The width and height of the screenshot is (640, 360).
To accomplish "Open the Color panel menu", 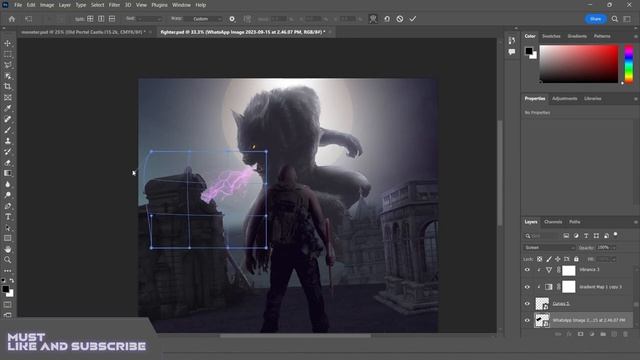I will tap(636, 36).
